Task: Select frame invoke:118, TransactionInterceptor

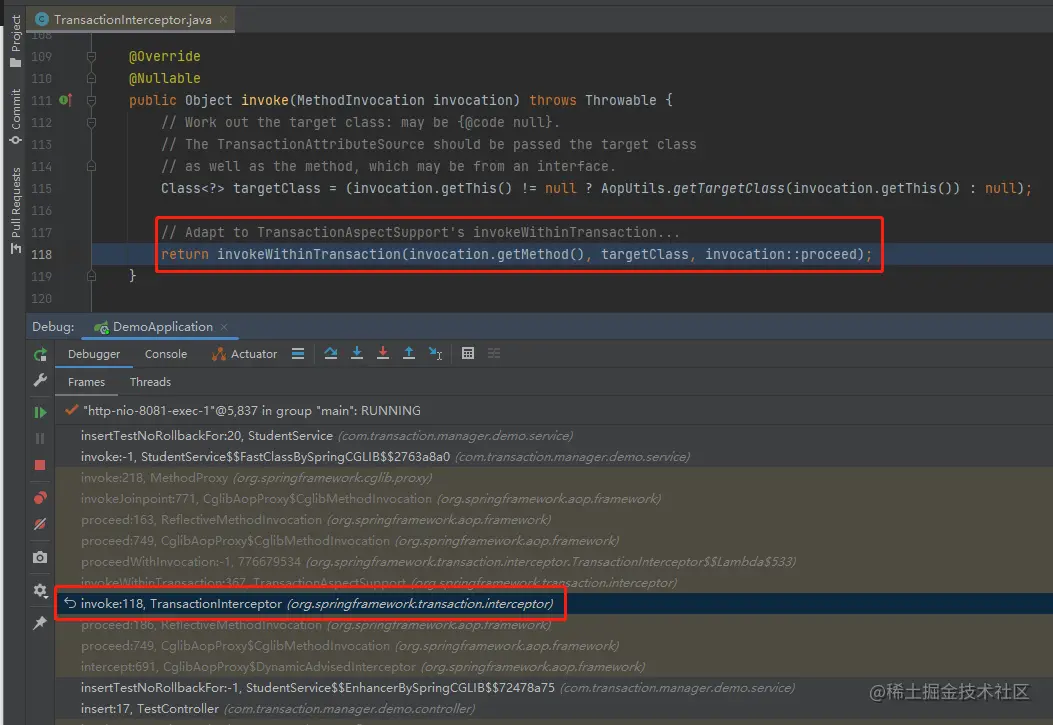Action: coord(553,603)
